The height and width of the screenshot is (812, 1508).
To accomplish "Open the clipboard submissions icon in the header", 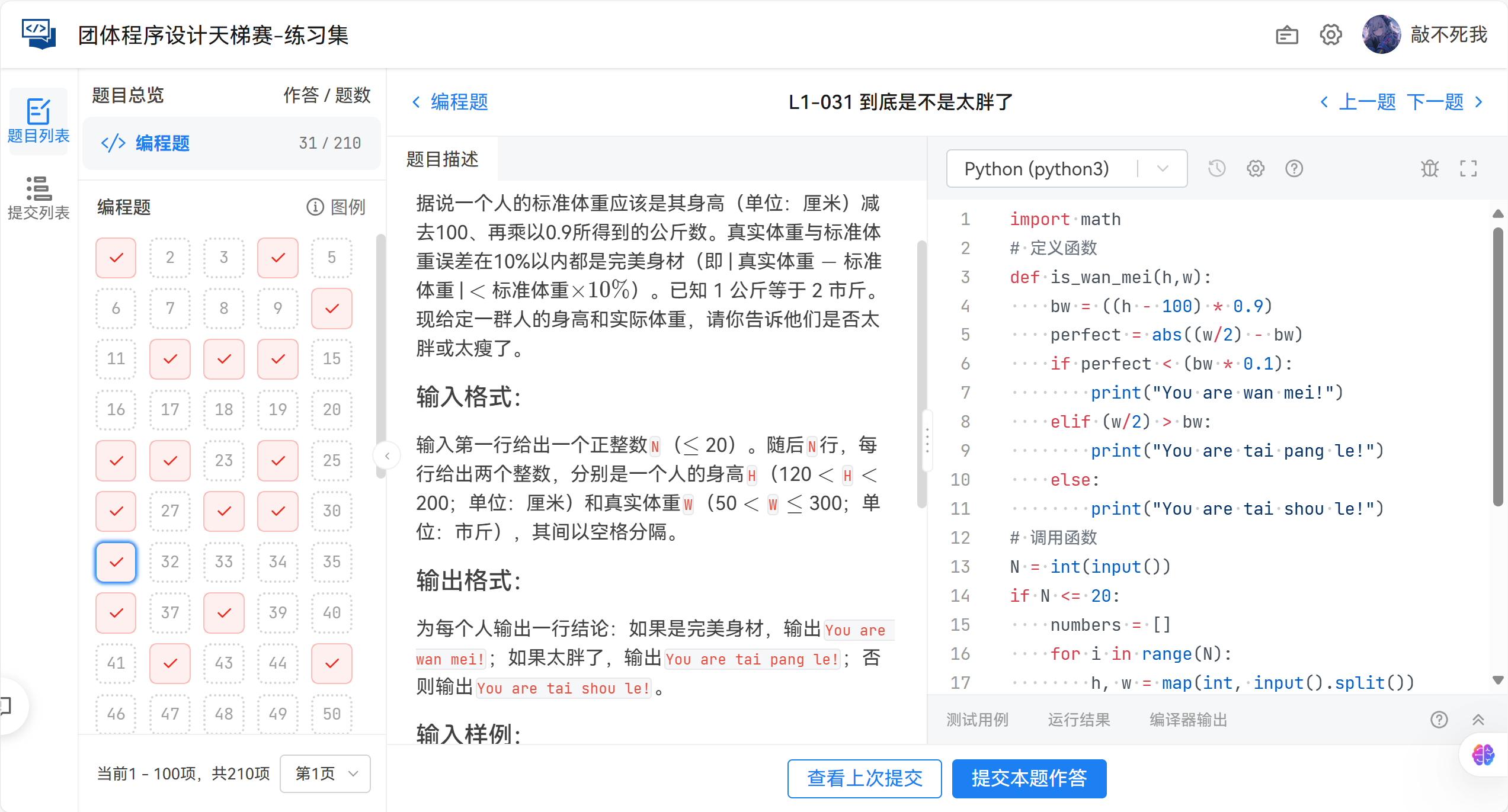I will (1286, 34).
